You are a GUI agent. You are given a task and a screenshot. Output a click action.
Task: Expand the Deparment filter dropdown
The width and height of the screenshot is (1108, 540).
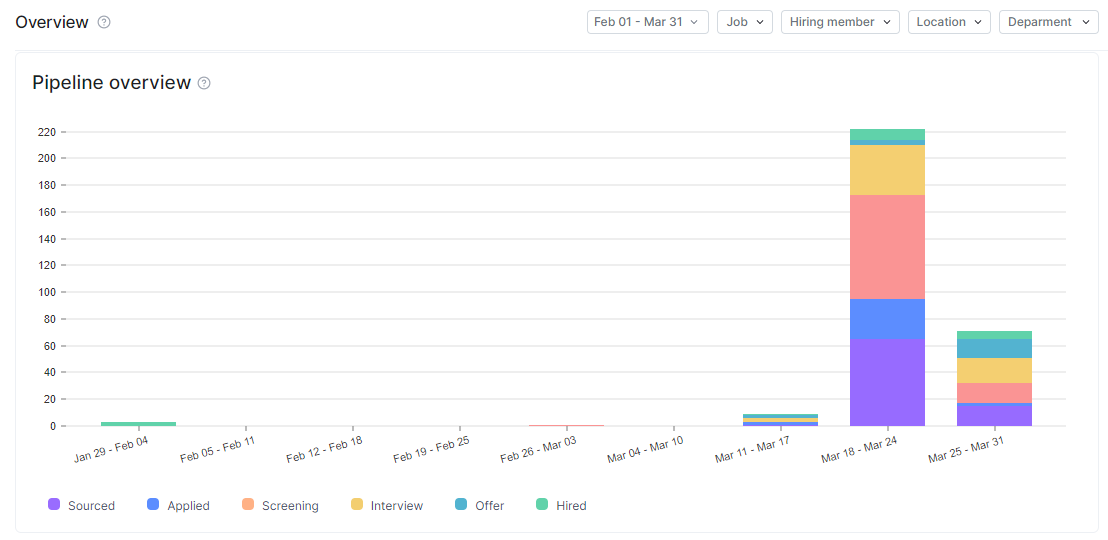click(1049, 22)
